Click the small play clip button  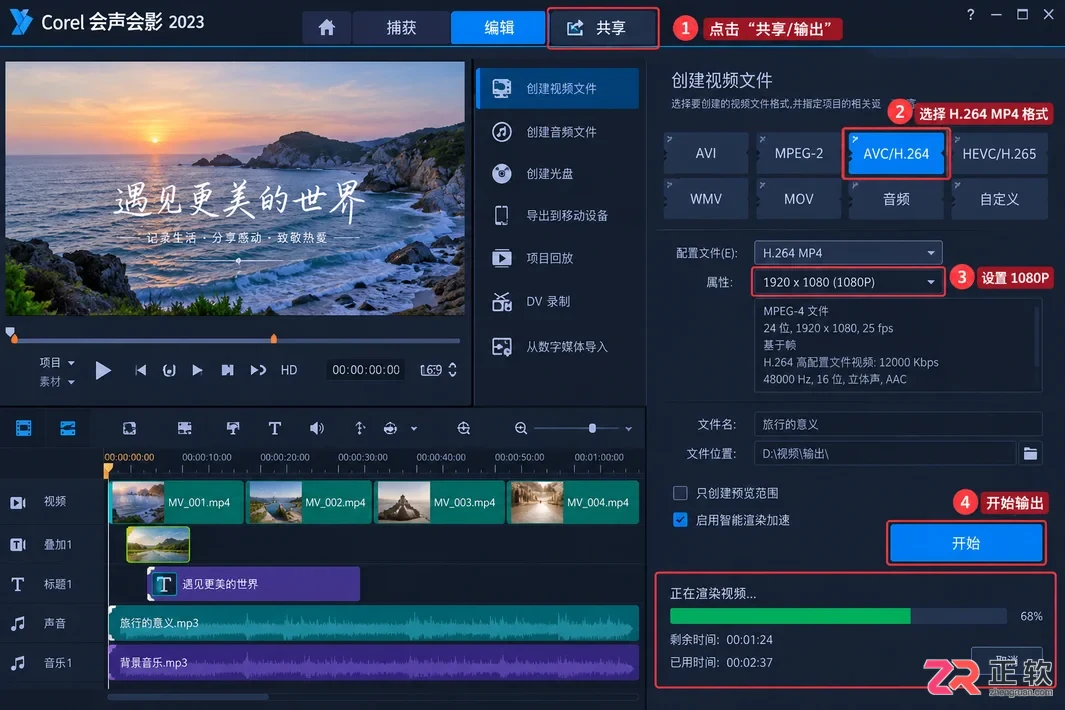[197, 370]
